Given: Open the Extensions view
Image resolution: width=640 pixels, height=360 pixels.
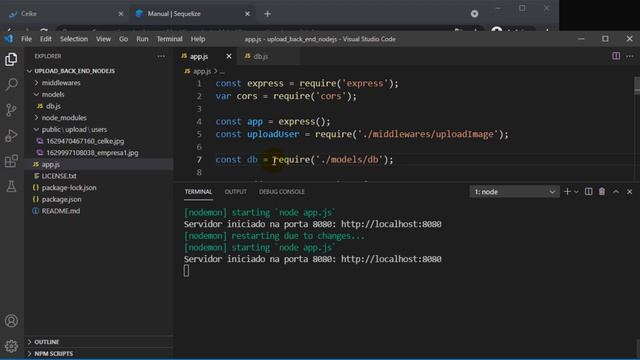Looking at the screenshot, I should [x=11, y=161].
